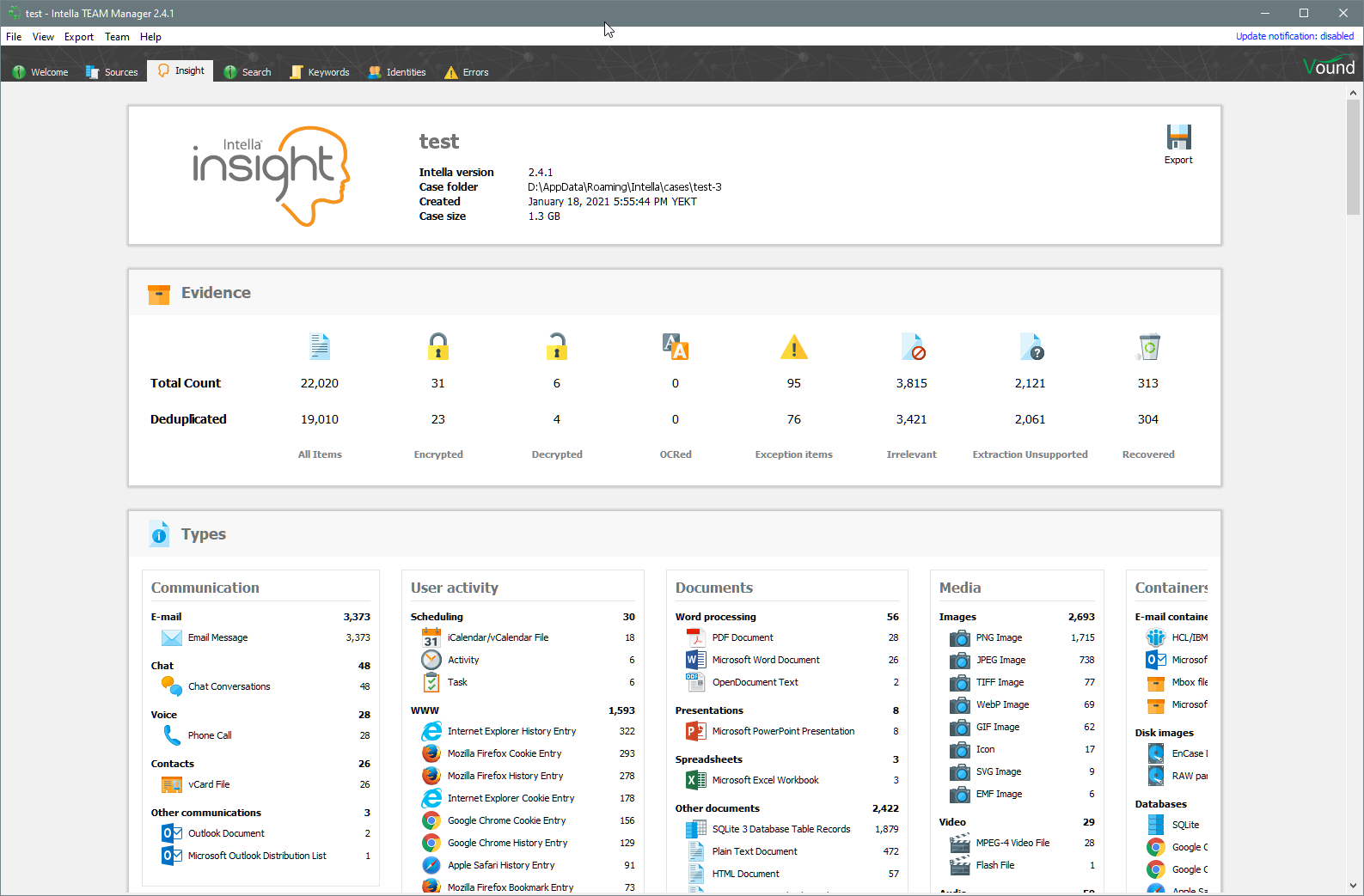
Task: Click the Irrelevant items icon
Action: pyautogui.click(x=913, y=347)
